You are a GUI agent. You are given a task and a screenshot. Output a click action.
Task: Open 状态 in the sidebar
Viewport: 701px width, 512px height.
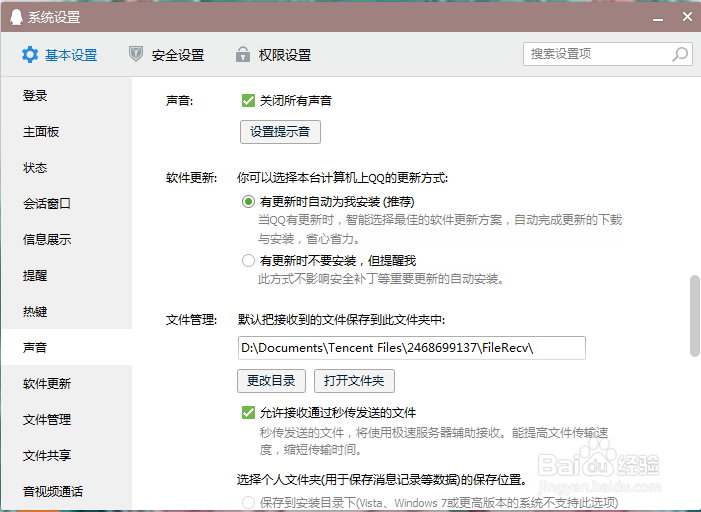[67, 168]
